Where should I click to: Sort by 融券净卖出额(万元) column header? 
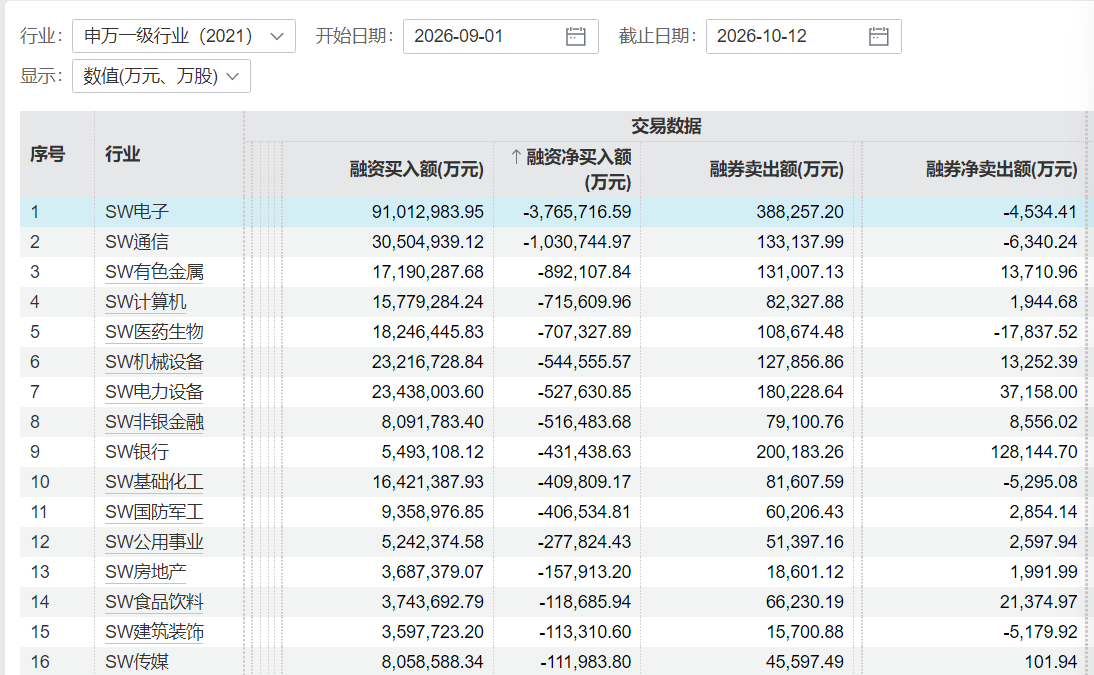tap(1001, 170)
